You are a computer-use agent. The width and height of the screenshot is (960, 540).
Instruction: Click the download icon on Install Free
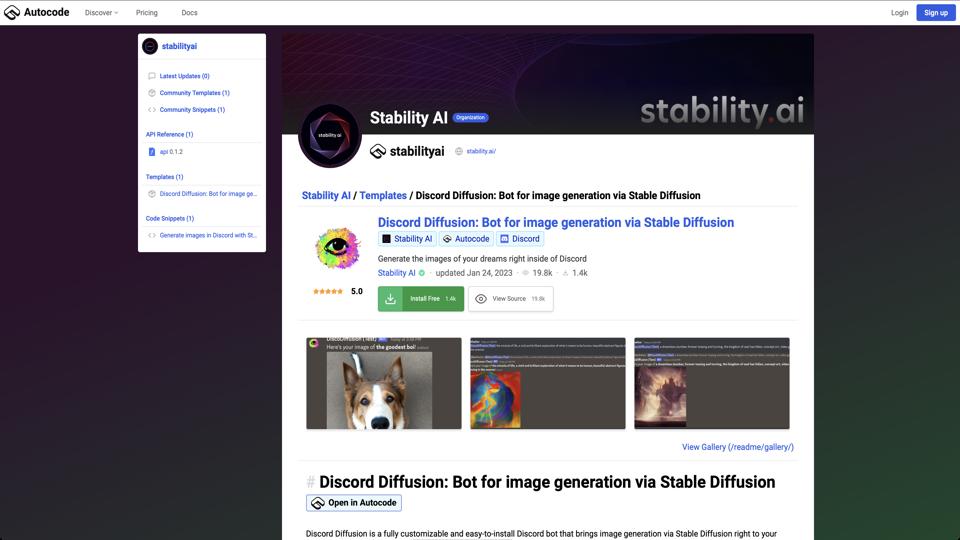391,299
